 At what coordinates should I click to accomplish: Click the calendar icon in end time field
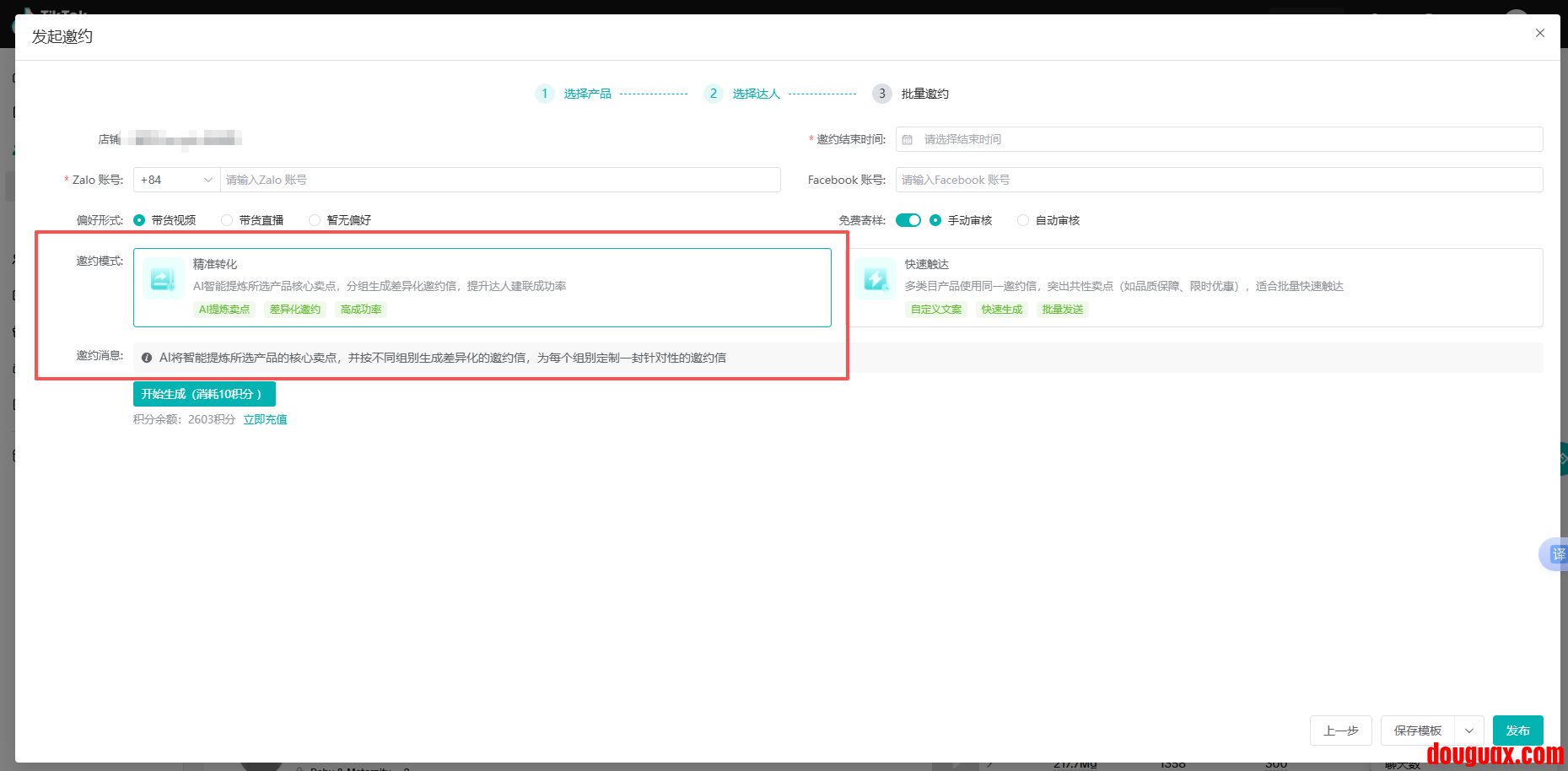(908, 140)
